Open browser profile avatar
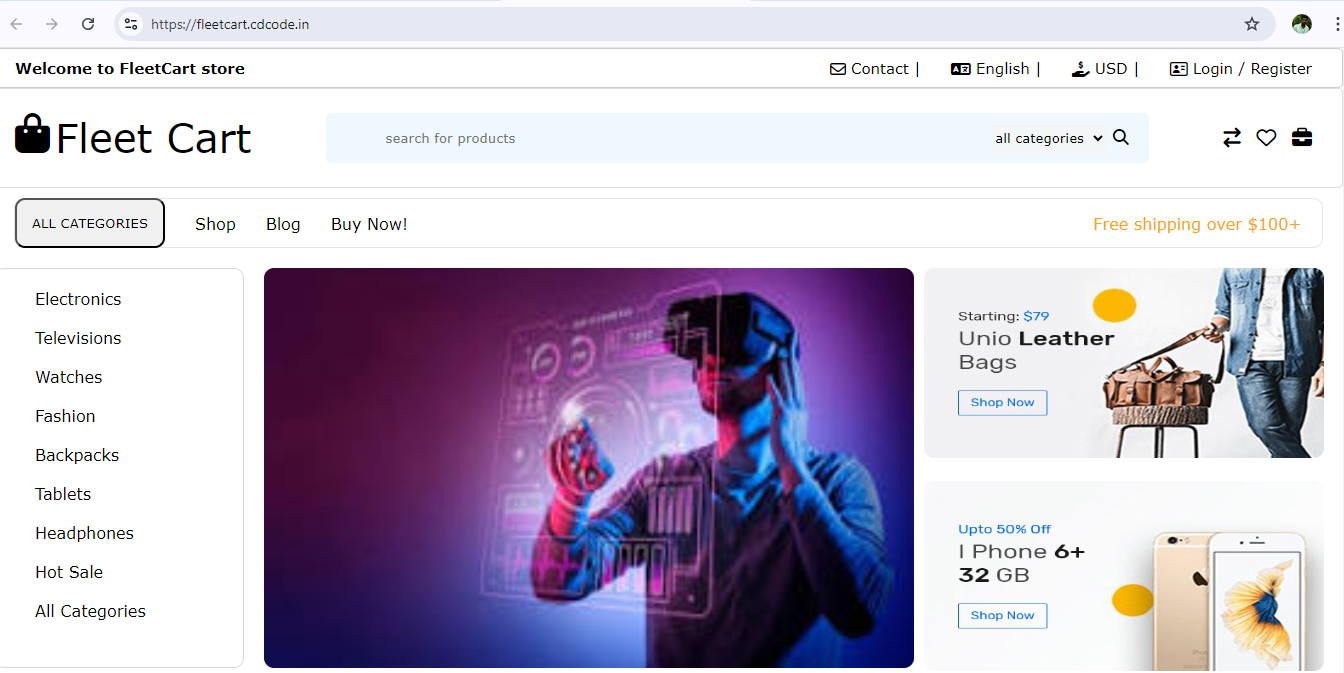 coord(1301,24)
